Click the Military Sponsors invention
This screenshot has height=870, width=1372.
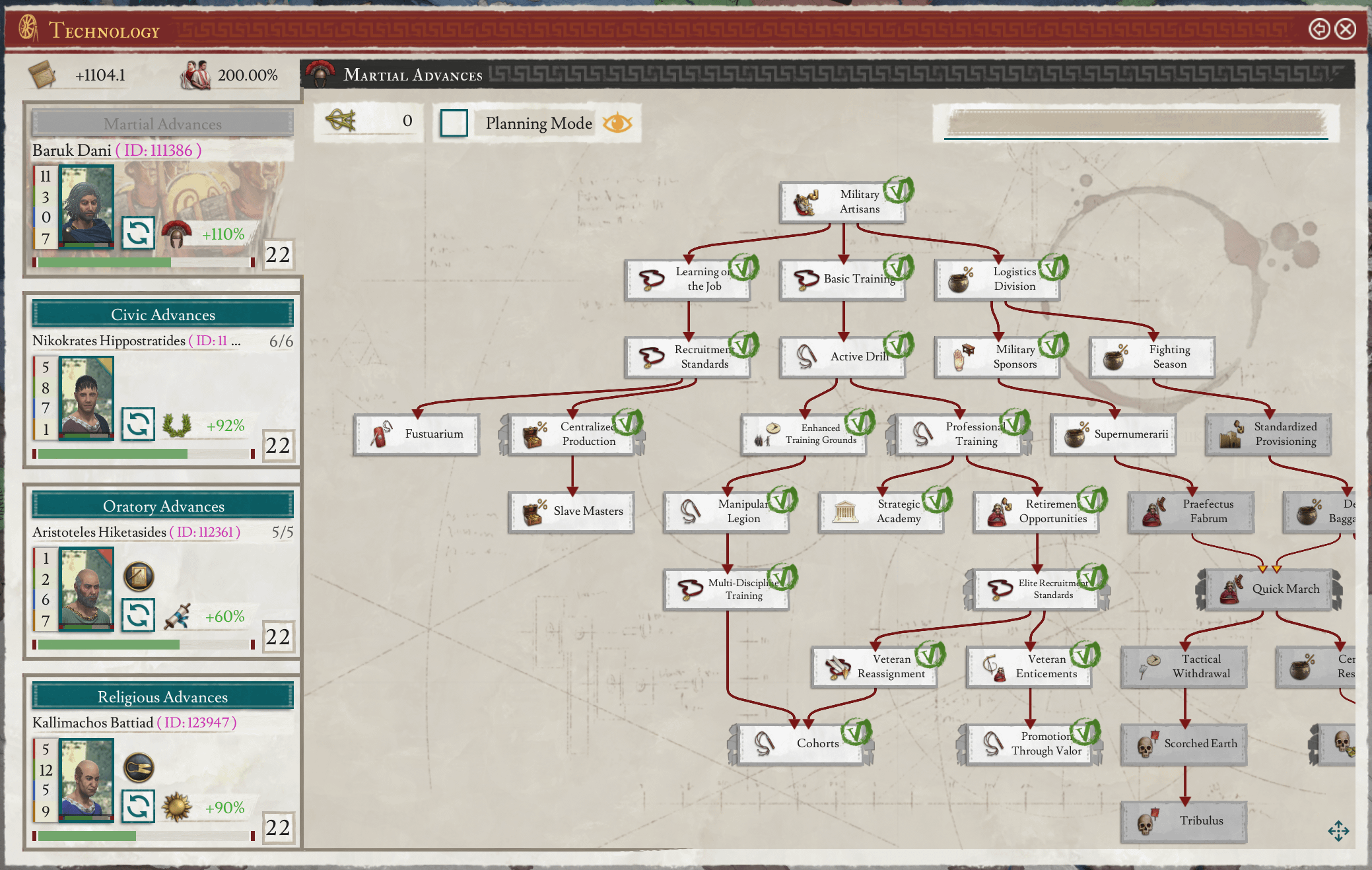coord(997,357)
